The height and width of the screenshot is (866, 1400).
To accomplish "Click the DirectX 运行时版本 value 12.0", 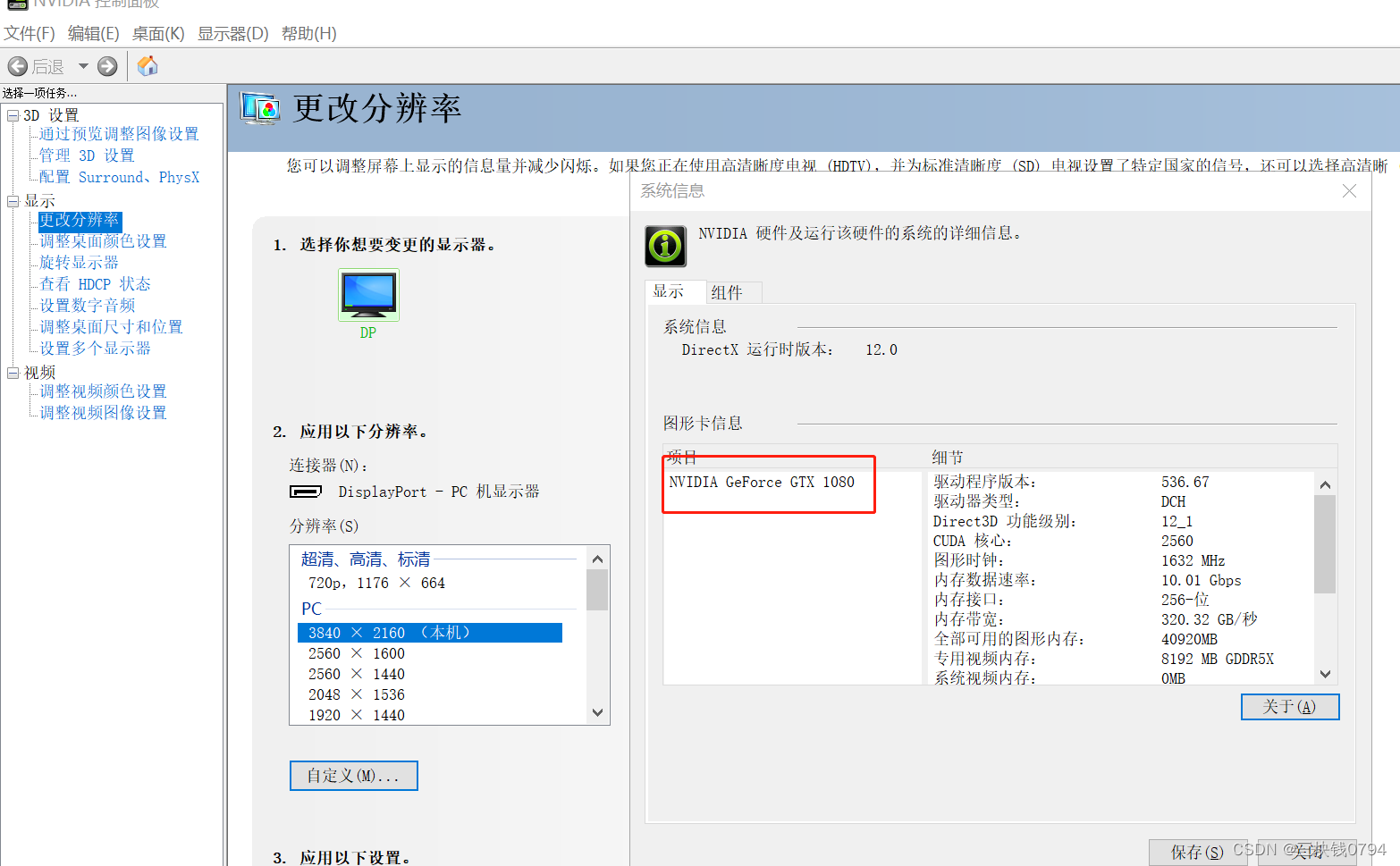I will click(x=881, y=350).
